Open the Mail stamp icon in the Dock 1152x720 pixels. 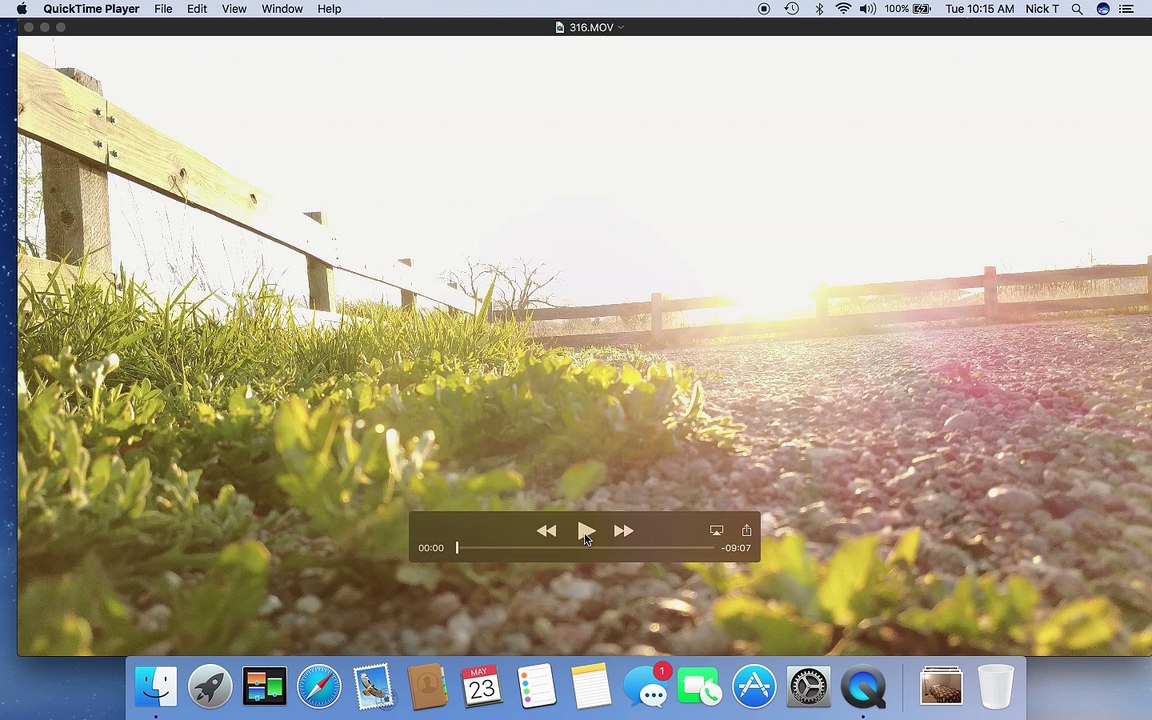373,686
